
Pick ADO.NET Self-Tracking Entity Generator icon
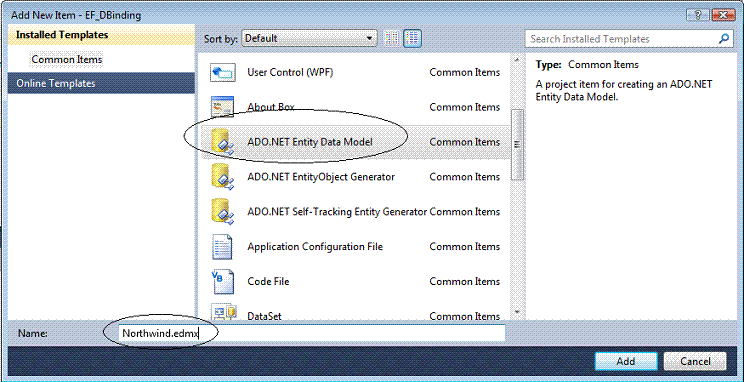click(223, 212)
